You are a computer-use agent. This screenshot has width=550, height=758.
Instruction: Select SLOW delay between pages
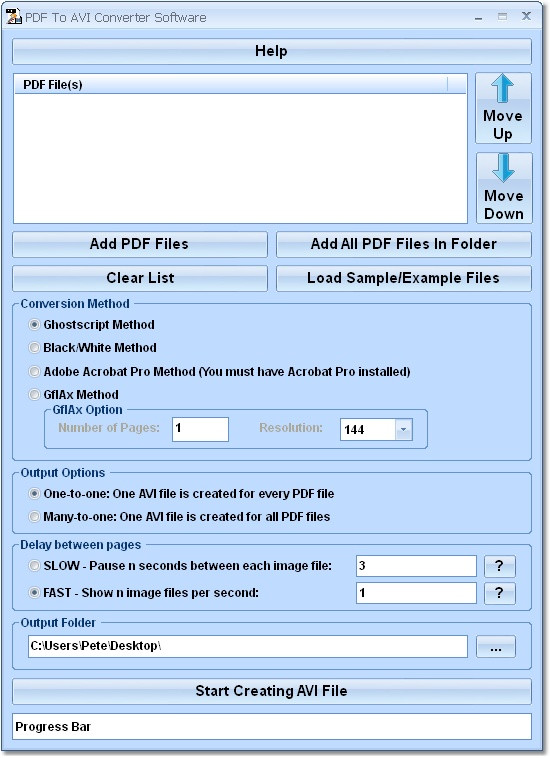[34, 566]
